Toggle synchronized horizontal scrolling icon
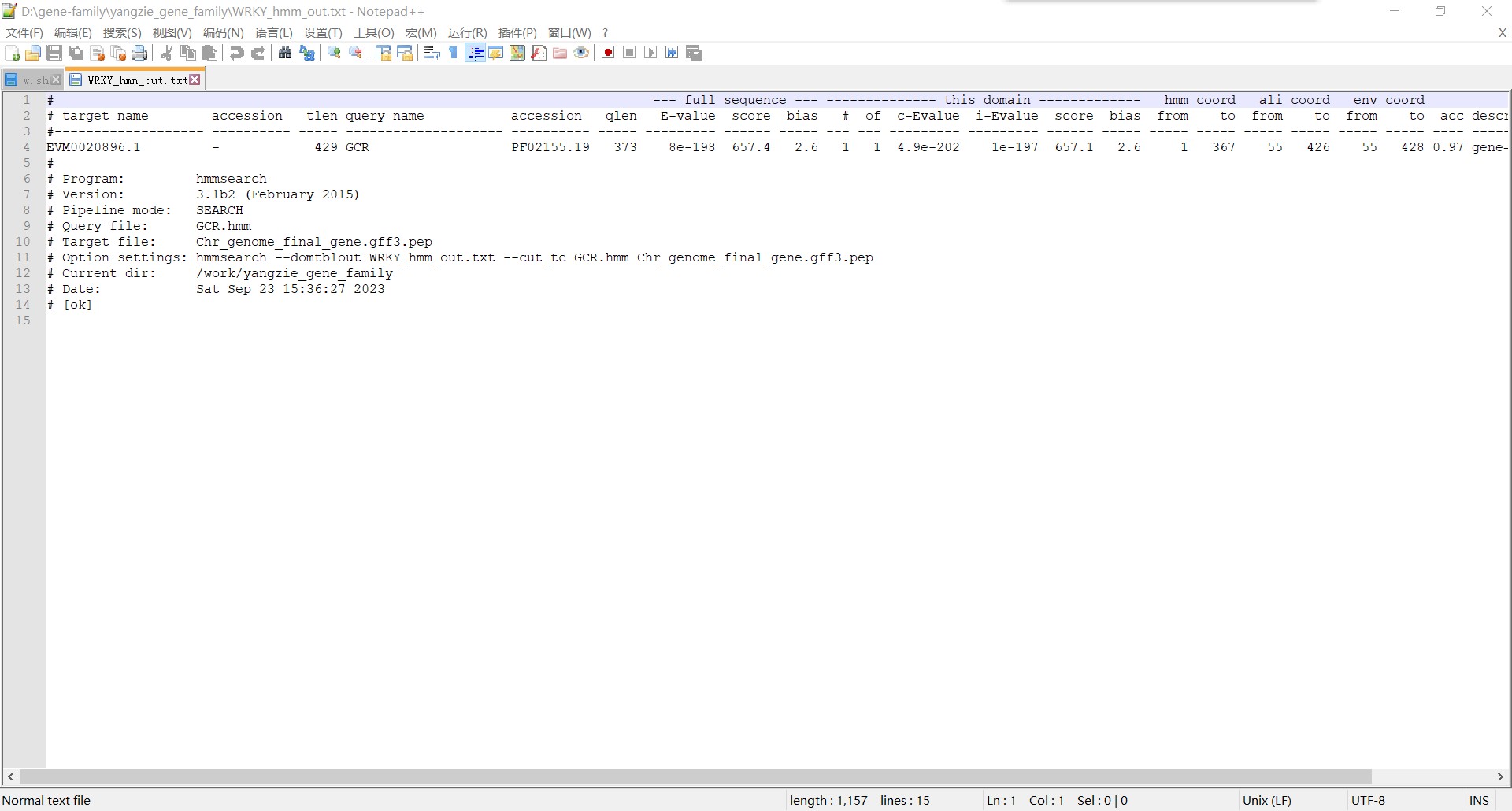 tap(405, 53)
